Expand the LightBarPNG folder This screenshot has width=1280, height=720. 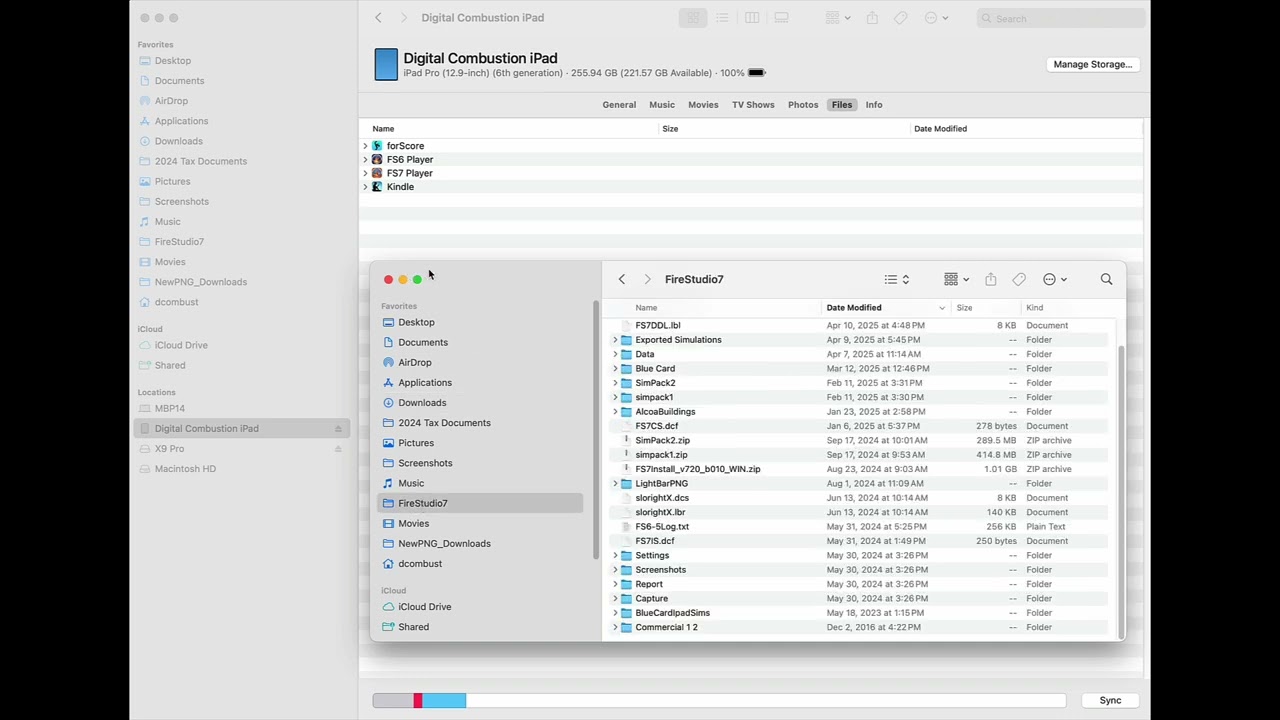coord(615,483)
